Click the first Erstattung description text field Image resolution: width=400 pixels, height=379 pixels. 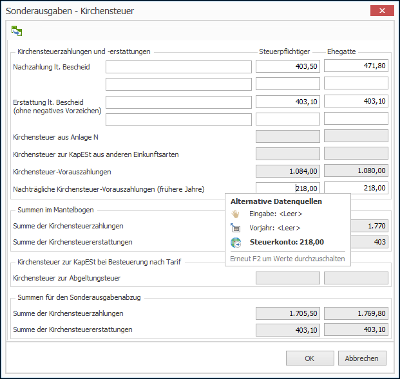[x=179, y=102]
